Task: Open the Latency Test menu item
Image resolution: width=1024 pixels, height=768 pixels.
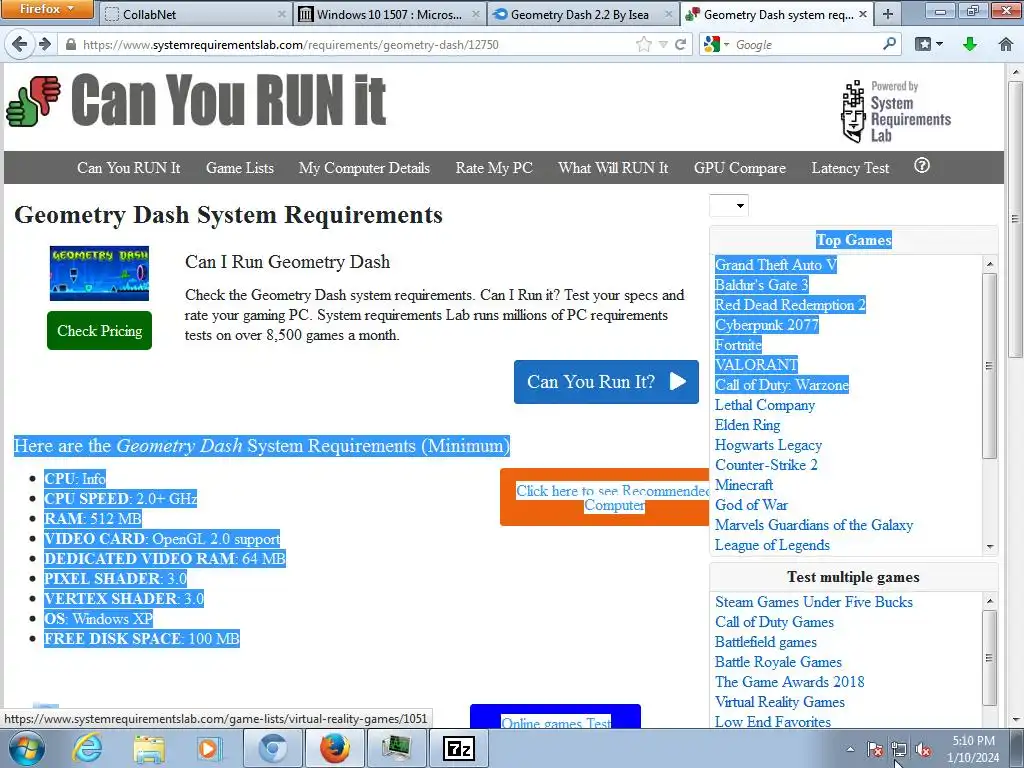Action: (850, 168)
